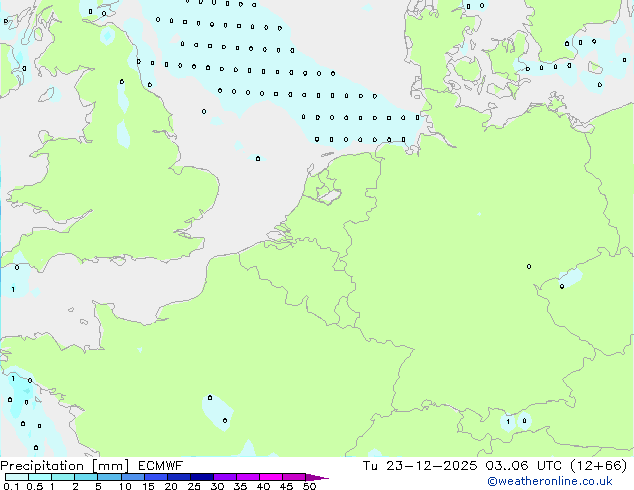Click the '(12+66)' forecast offset text

[x=598, y=466]
